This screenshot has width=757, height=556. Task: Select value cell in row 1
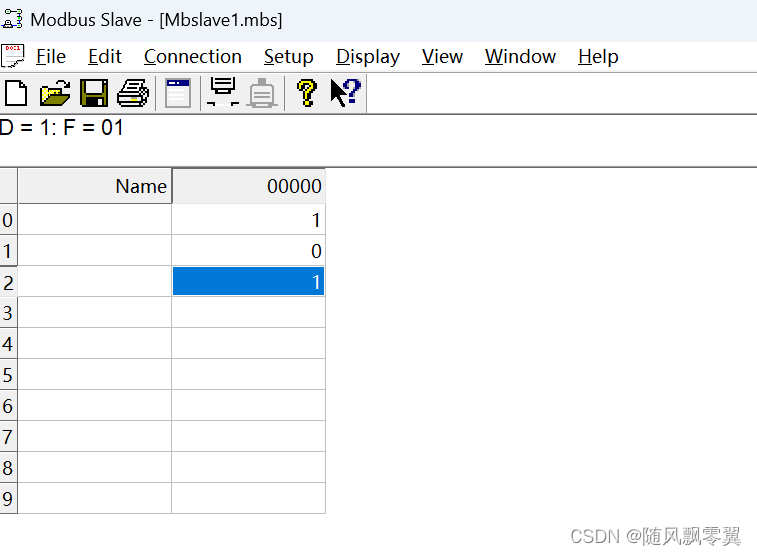point(249,250)
